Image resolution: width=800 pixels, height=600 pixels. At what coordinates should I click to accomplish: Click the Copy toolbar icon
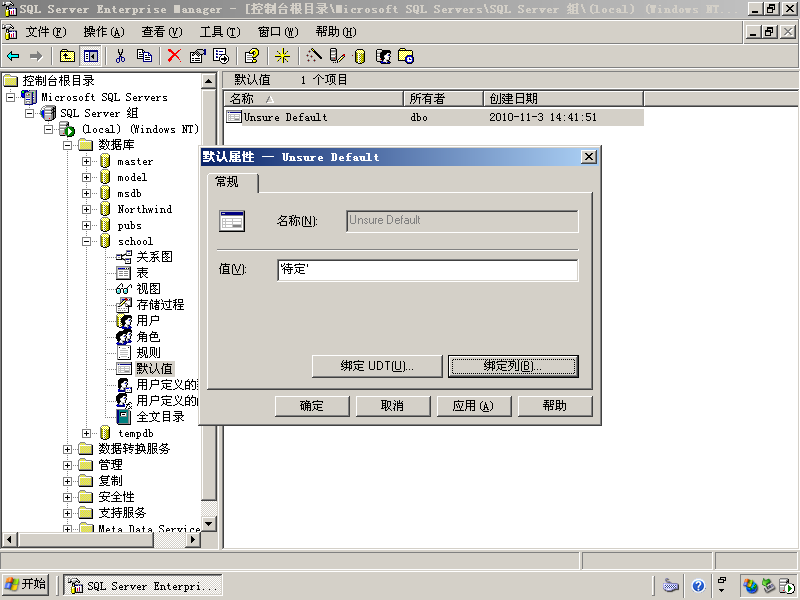(144, 56)
